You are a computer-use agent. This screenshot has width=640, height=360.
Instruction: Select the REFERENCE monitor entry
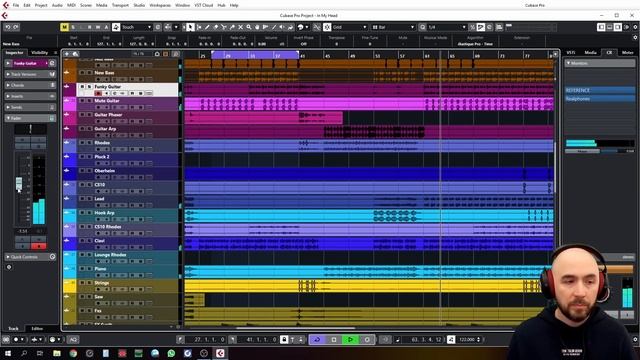pyautogui.click(x=600, y=90)
